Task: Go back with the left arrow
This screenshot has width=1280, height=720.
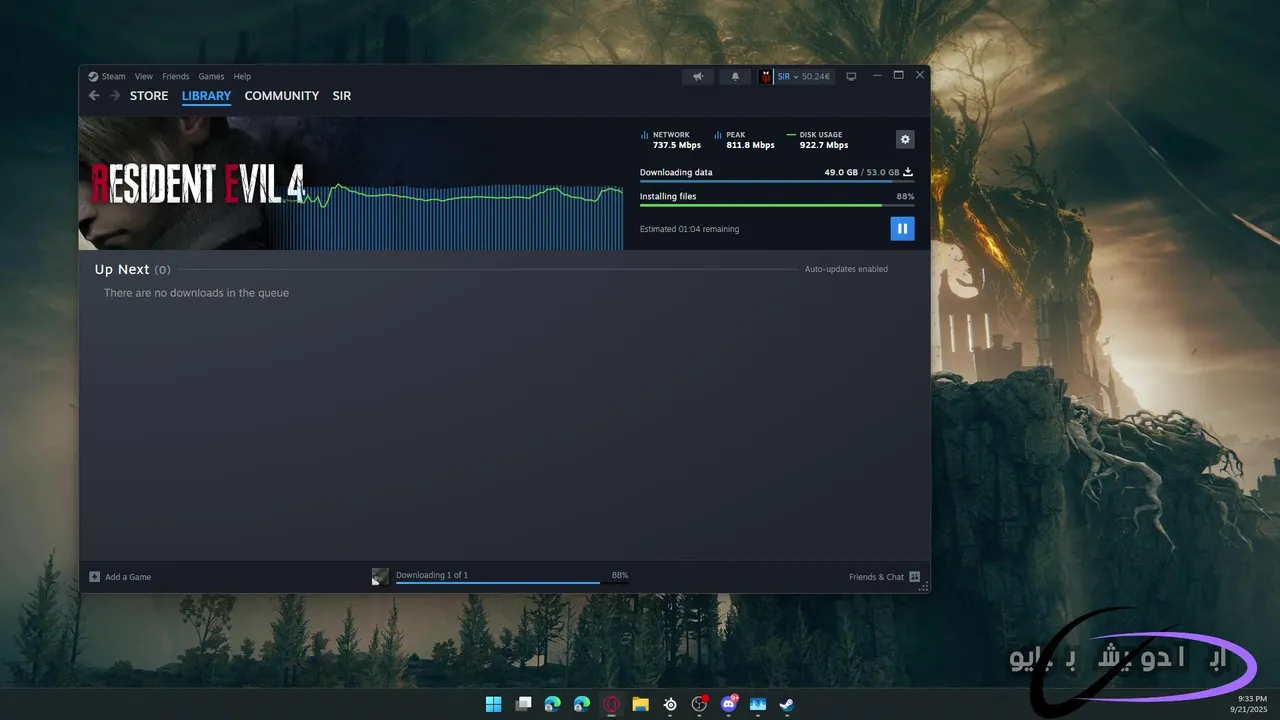Action: coord(94,96)
